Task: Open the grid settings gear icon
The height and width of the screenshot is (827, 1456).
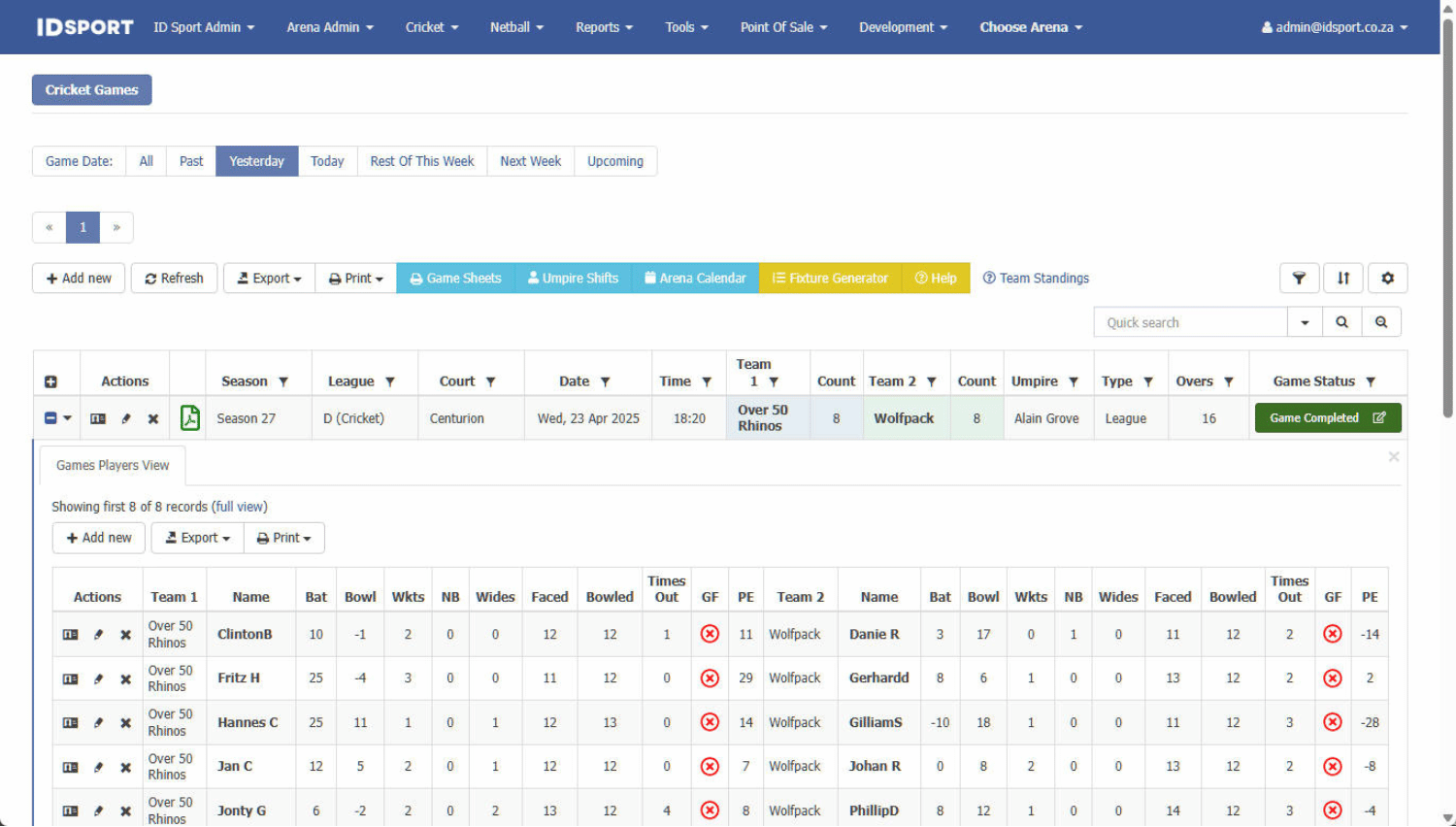Action: 1387,279
